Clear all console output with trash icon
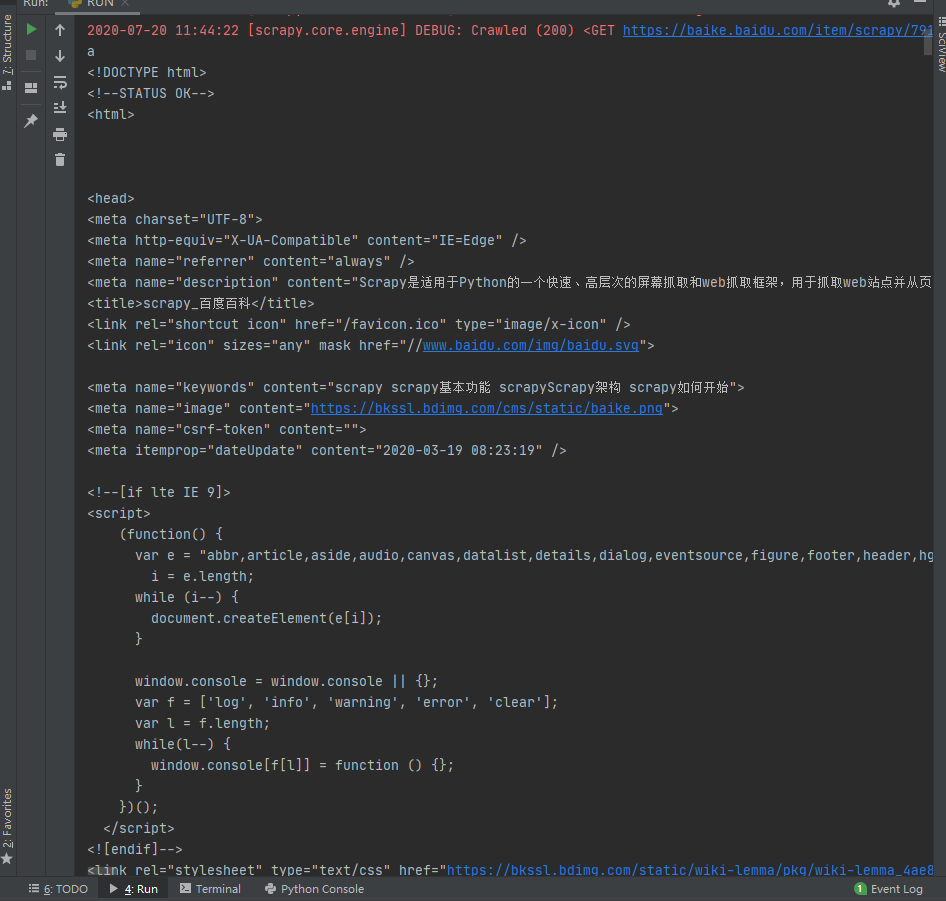The width and height of the screenshot is (946, 901). 60,160
